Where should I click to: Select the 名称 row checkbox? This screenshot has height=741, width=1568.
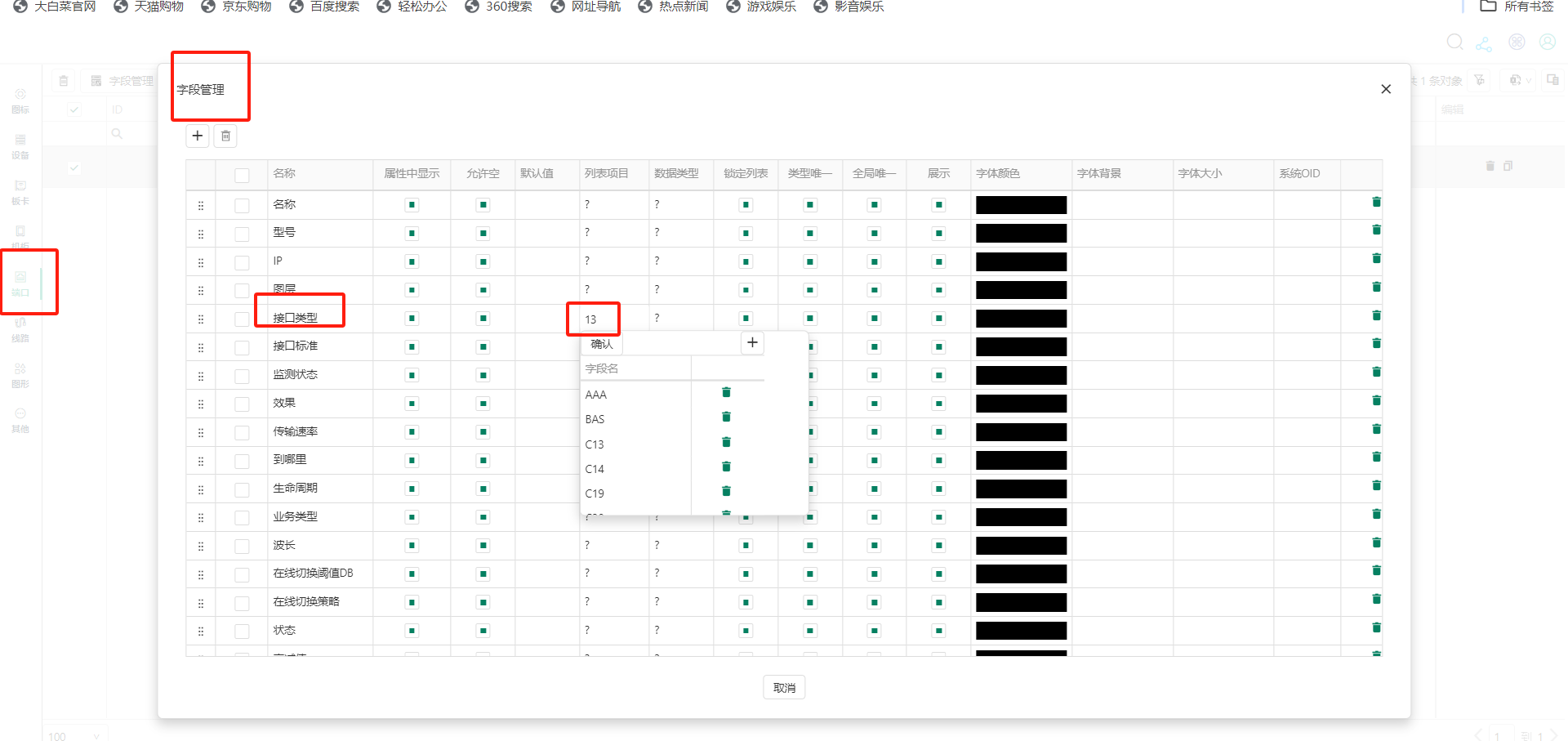(x=242, y=206)
